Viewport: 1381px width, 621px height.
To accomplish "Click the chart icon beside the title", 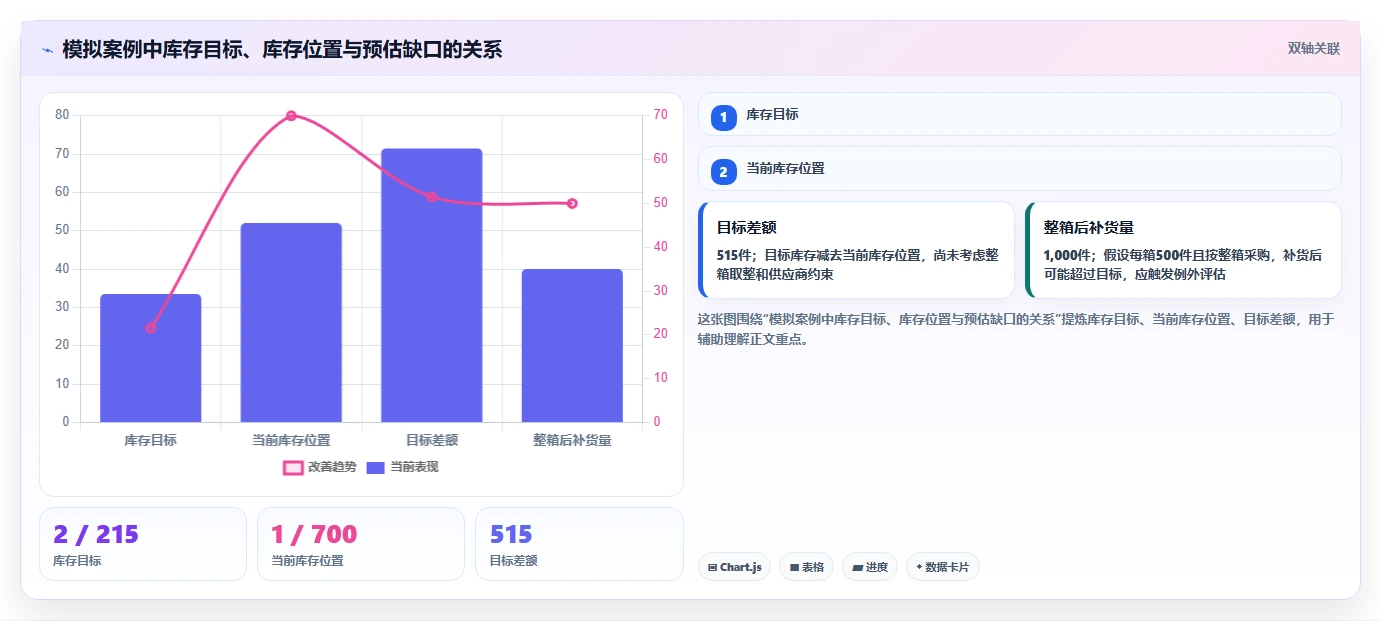I will click(47, 49).
